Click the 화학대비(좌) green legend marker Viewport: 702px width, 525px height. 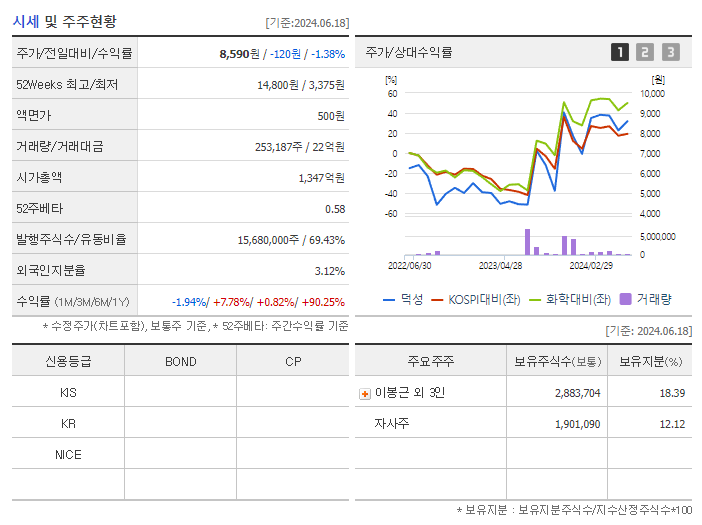pos(535,300)
